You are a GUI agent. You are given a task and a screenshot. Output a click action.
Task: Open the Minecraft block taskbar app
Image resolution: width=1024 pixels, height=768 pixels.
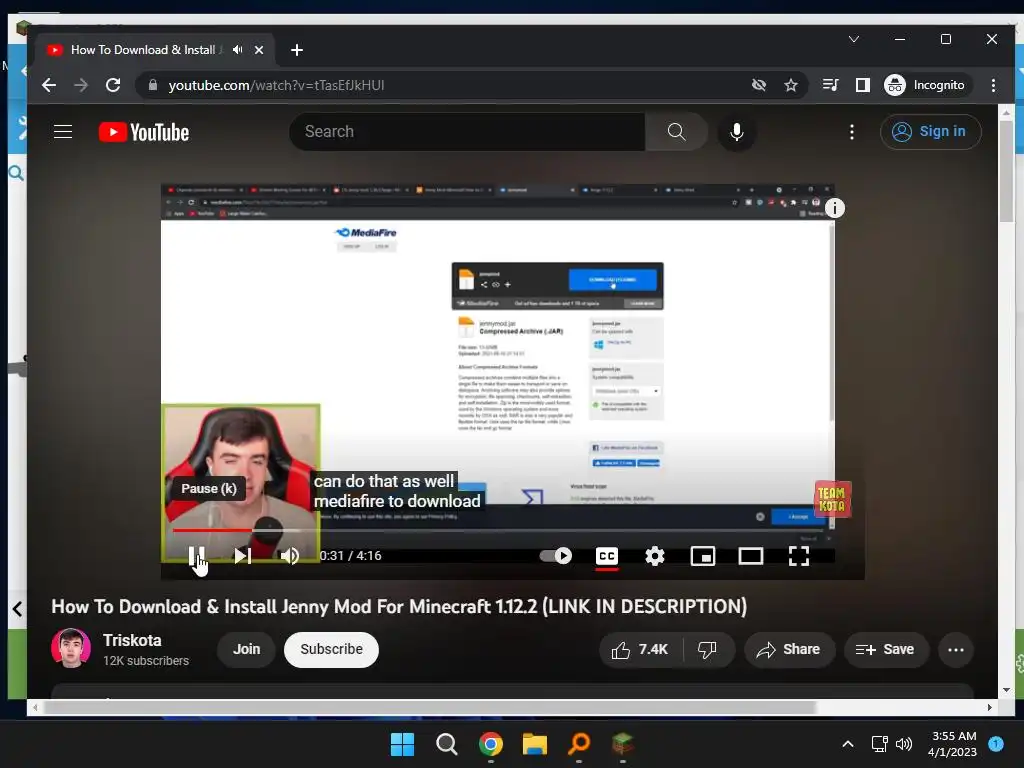(x=622, y=744)
